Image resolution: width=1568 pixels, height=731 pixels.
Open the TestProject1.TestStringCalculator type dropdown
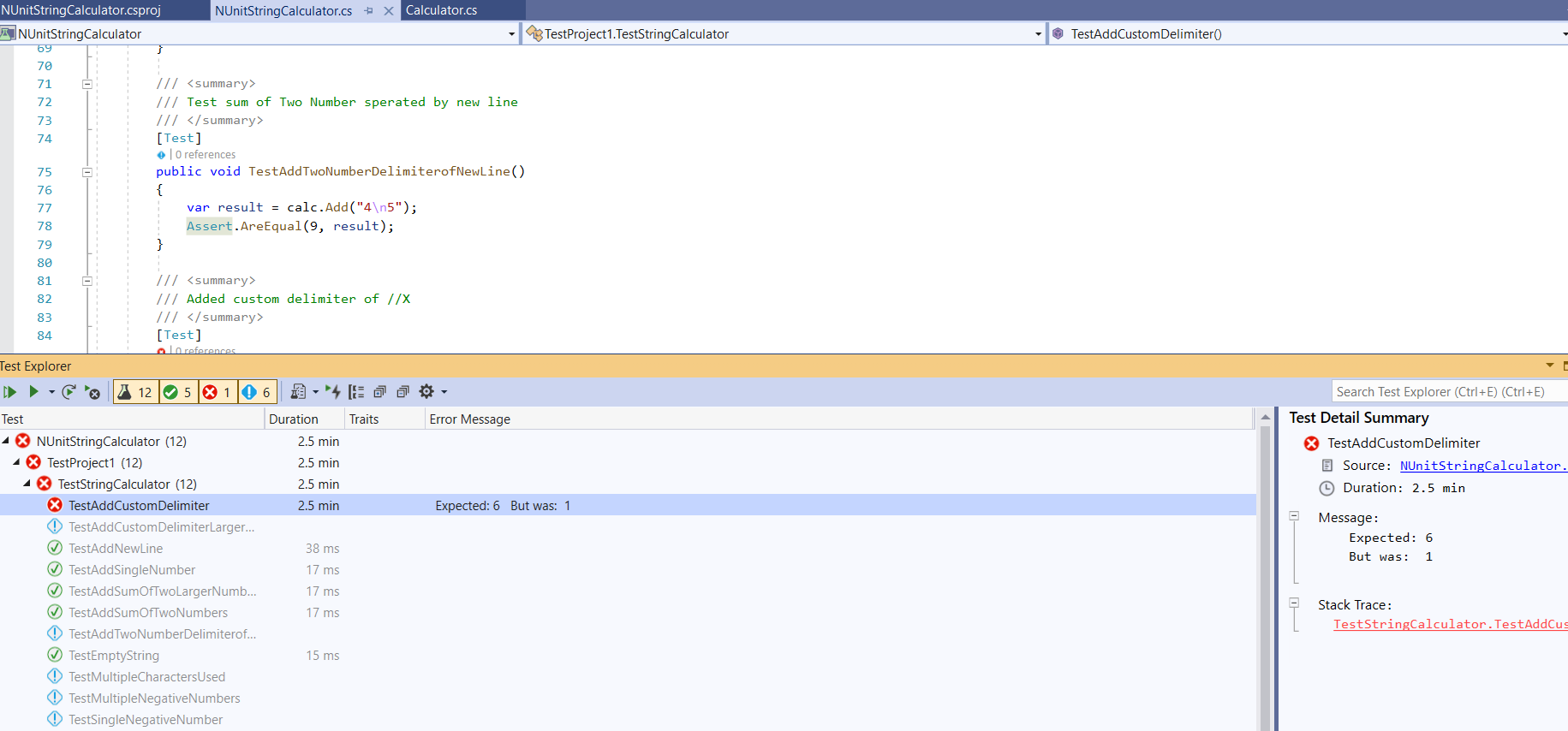1038,34
